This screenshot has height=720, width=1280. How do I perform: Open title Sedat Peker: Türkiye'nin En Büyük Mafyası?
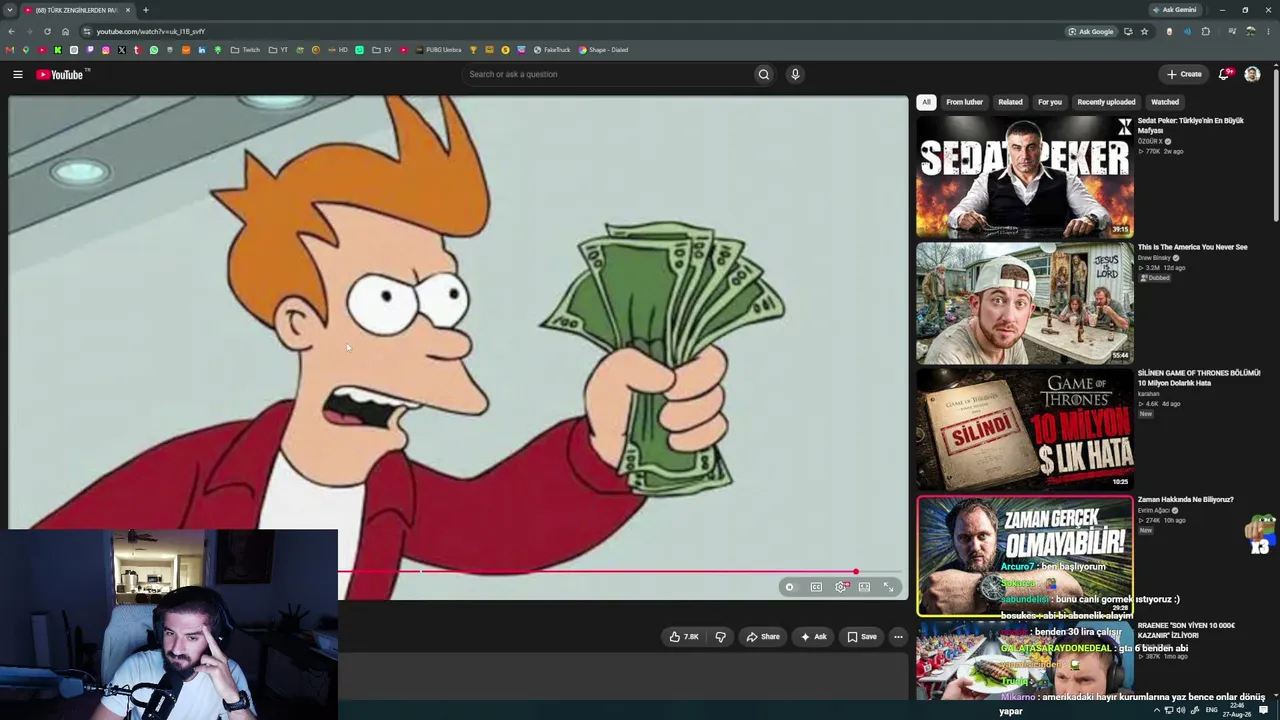coord(1190,125)
